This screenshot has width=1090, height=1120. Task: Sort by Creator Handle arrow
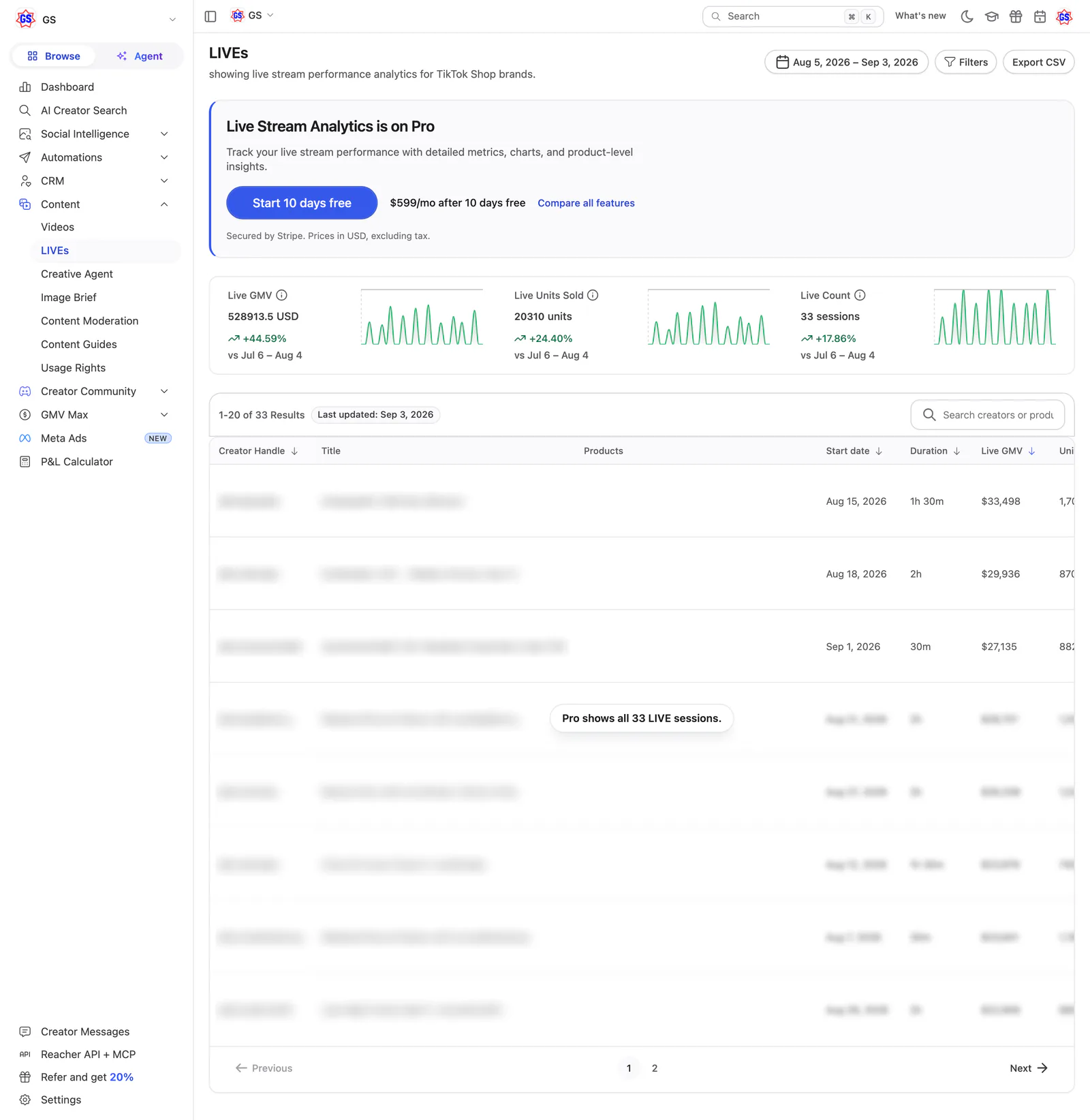tap(294, 451)
